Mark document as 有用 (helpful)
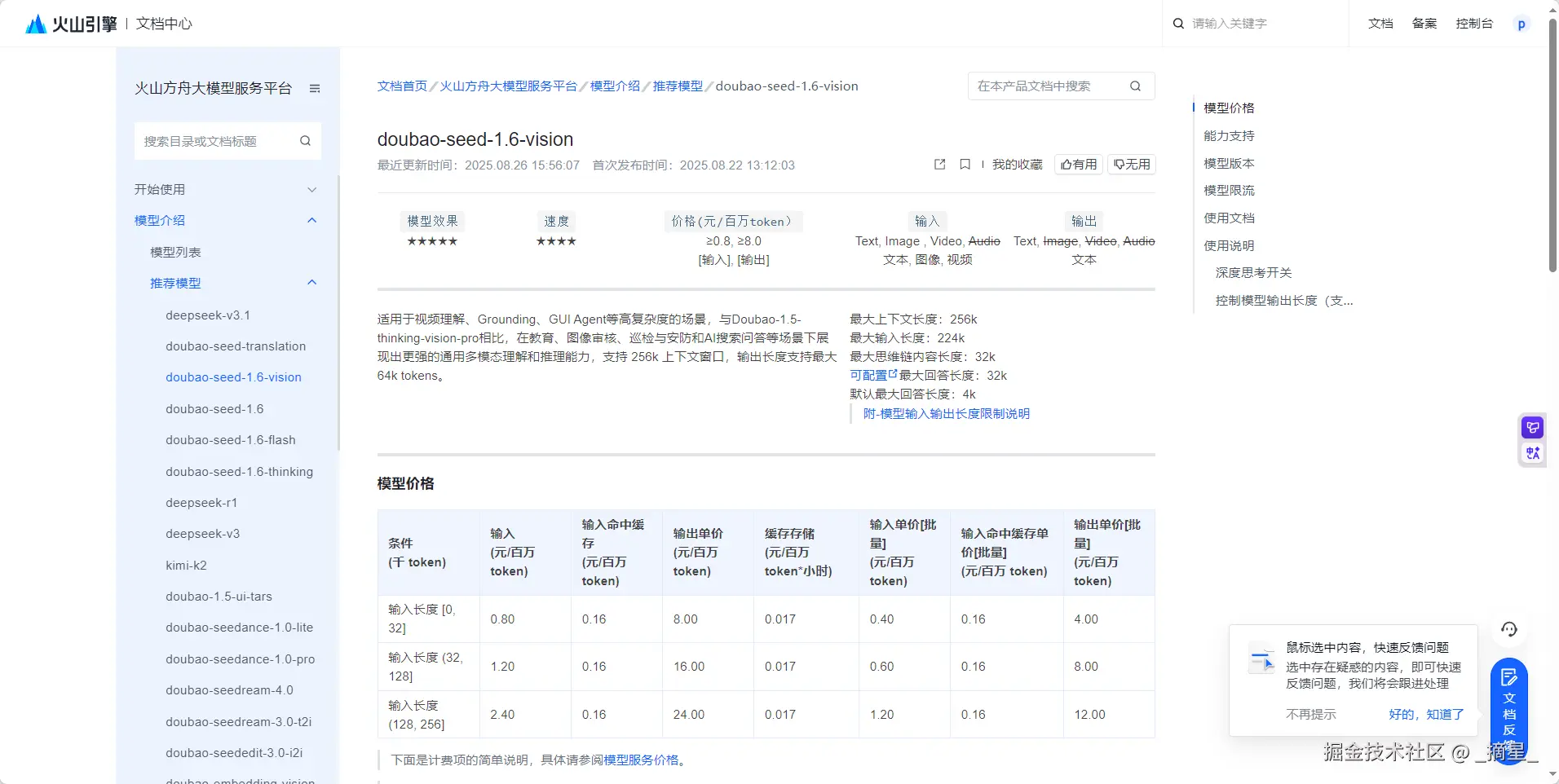 [1078, 165]
